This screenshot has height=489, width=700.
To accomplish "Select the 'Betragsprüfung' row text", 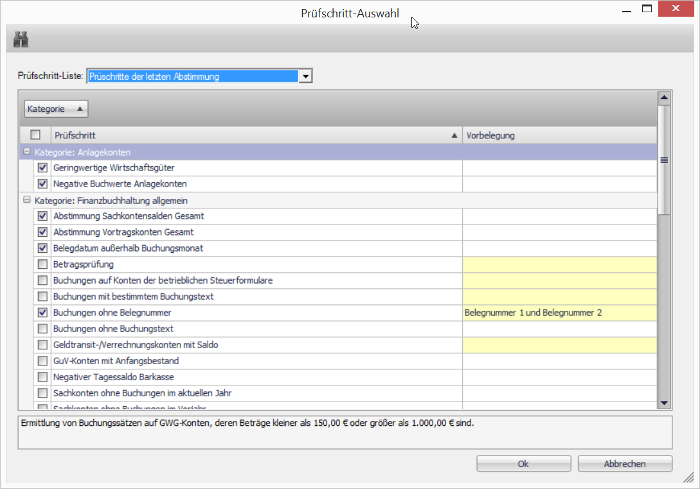I will click(x=83, y=264).
